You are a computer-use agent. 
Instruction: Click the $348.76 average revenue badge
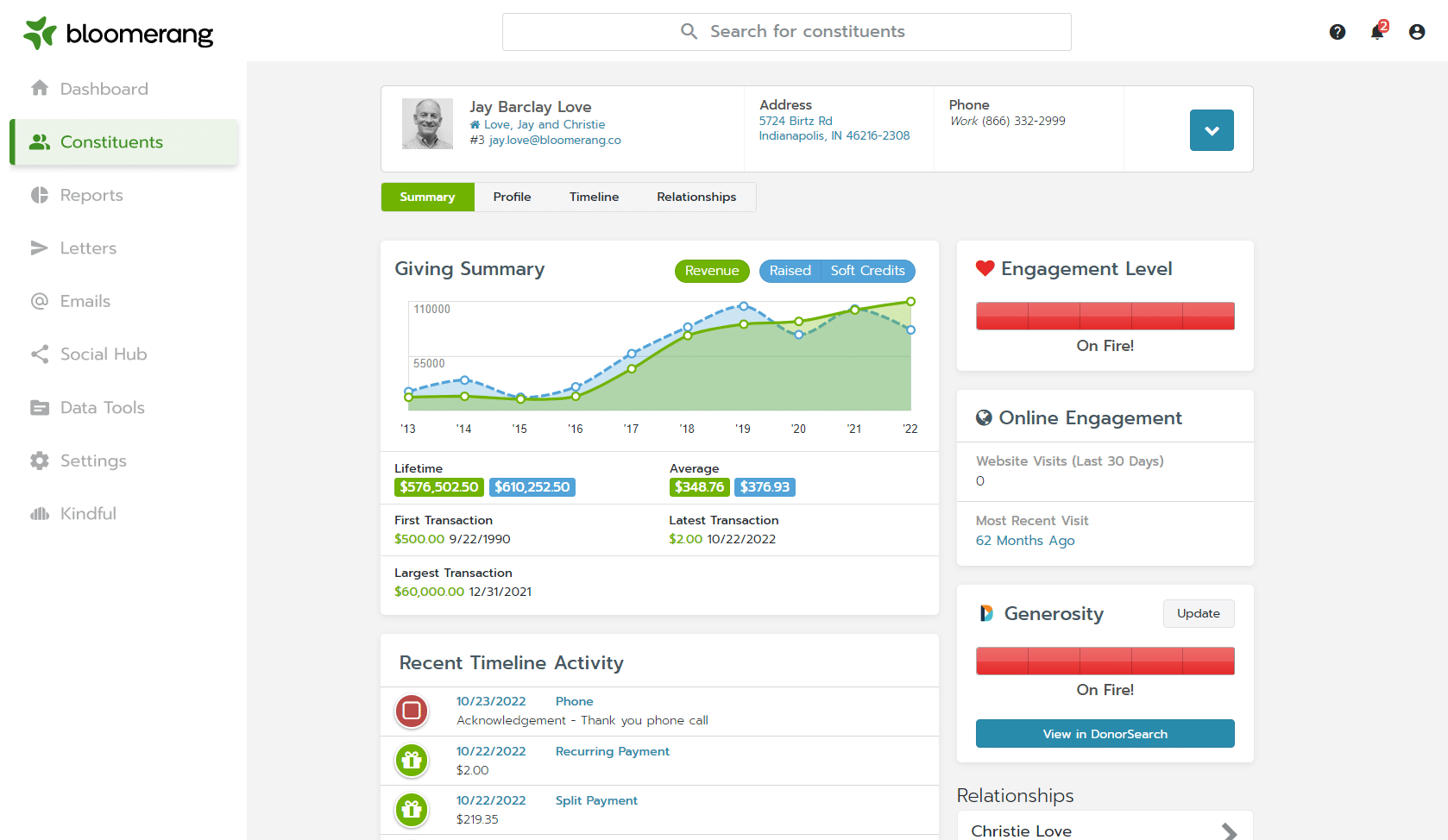tap(699, 487)
